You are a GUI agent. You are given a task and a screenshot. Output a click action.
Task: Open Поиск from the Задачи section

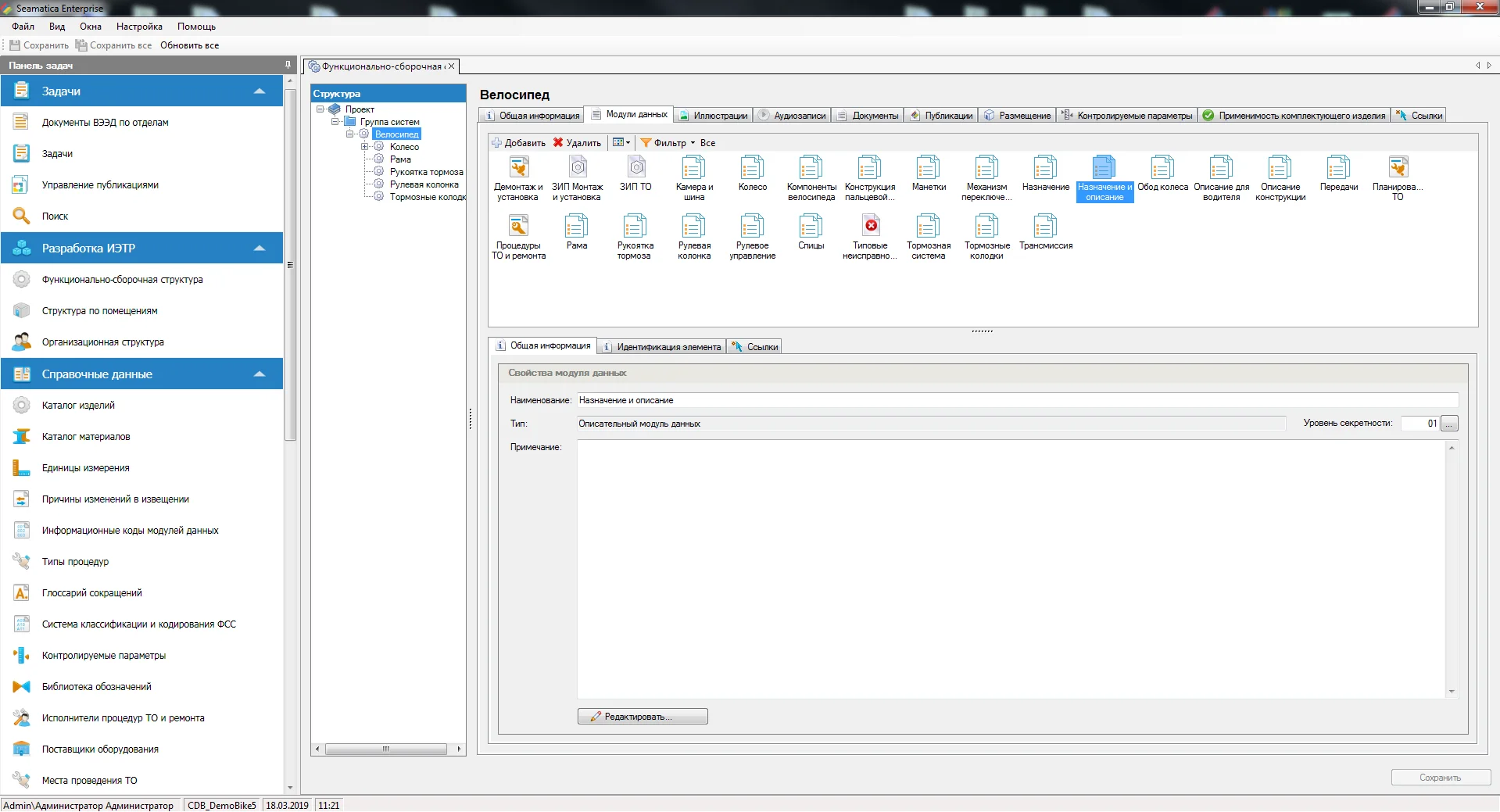(55, 216)
